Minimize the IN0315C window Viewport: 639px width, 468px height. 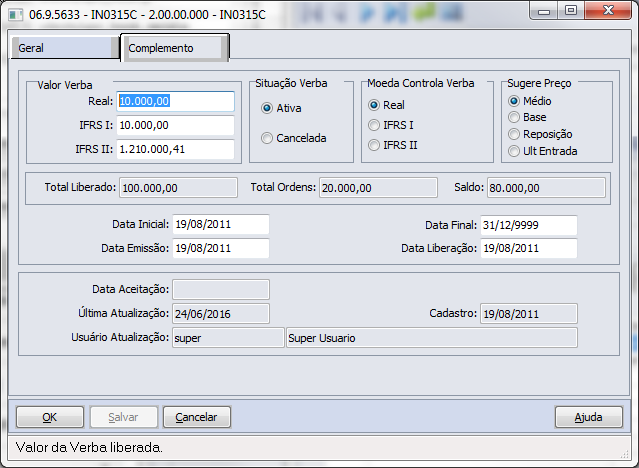point(544,11)
